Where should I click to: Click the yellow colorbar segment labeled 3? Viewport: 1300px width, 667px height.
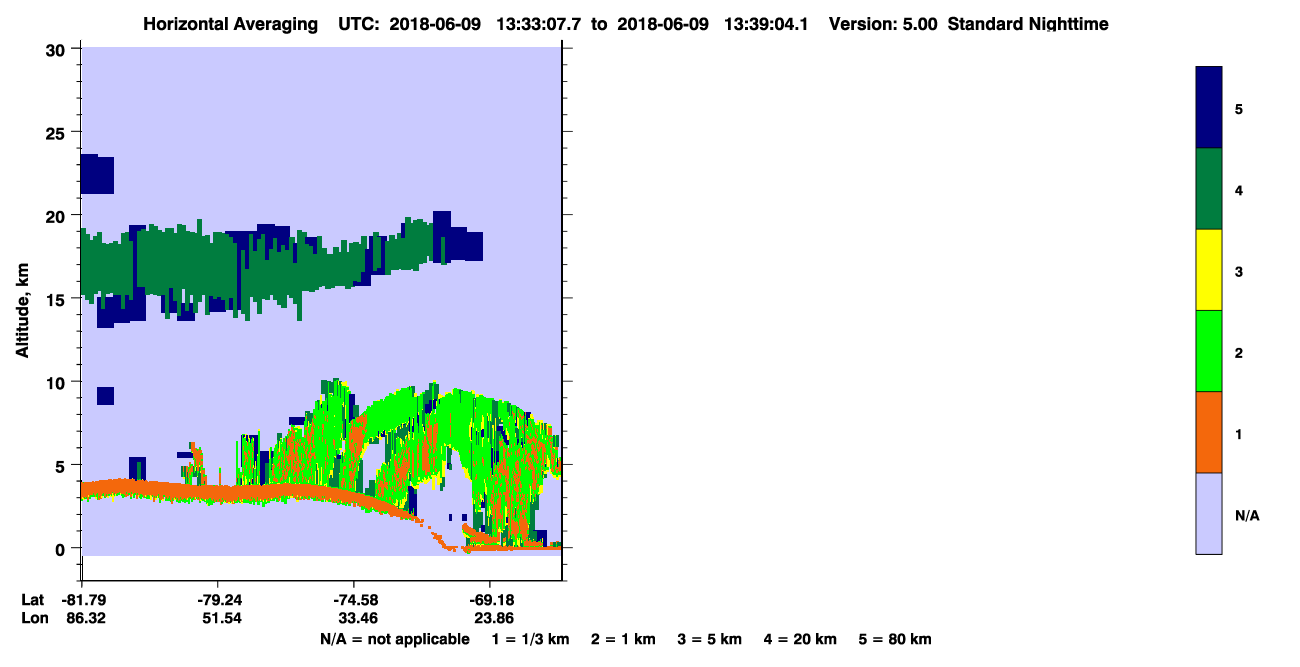click(1209, 270)
